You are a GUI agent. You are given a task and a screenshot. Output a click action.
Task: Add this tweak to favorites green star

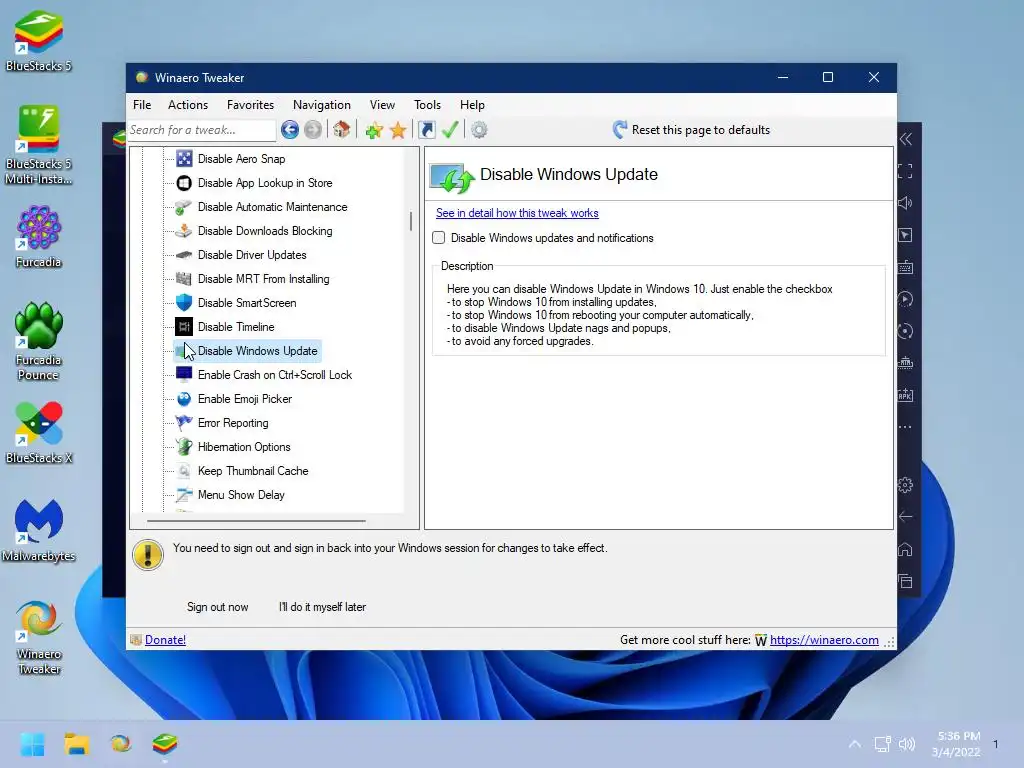click(x=374, y=130)
